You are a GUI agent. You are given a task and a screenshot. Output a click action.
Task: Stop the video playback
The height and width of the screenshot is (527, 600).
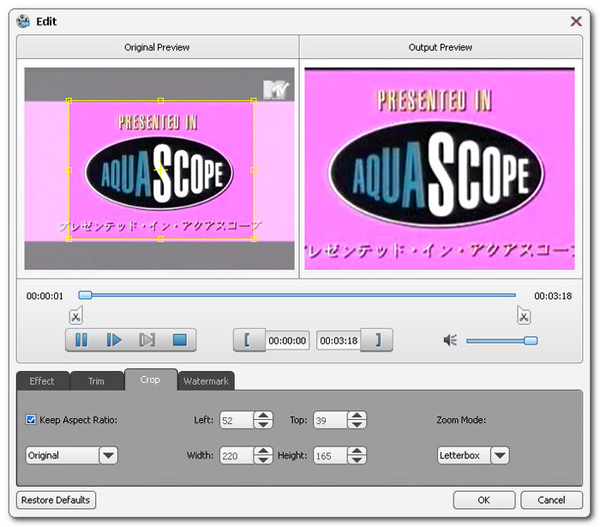click(180, 340)
